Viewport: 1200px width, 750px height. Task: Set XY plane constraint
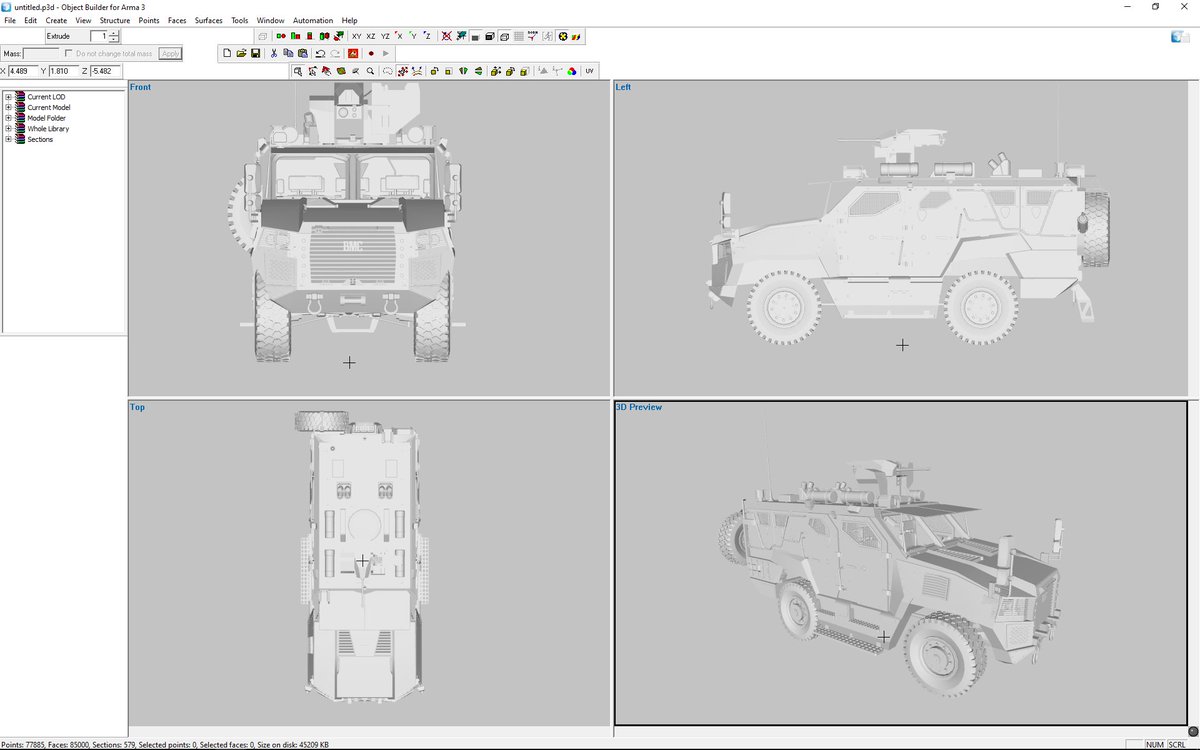tap(357, 36)
